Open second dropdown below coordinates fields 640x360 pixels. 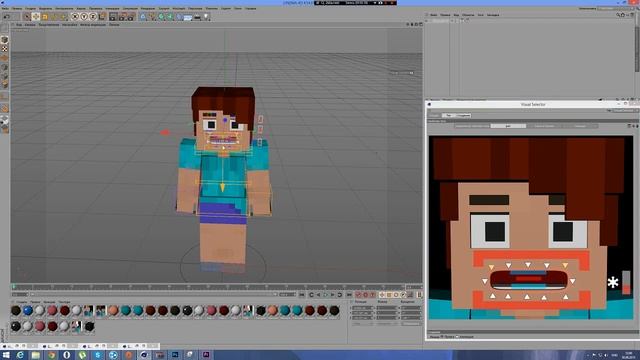coord(387,324)
